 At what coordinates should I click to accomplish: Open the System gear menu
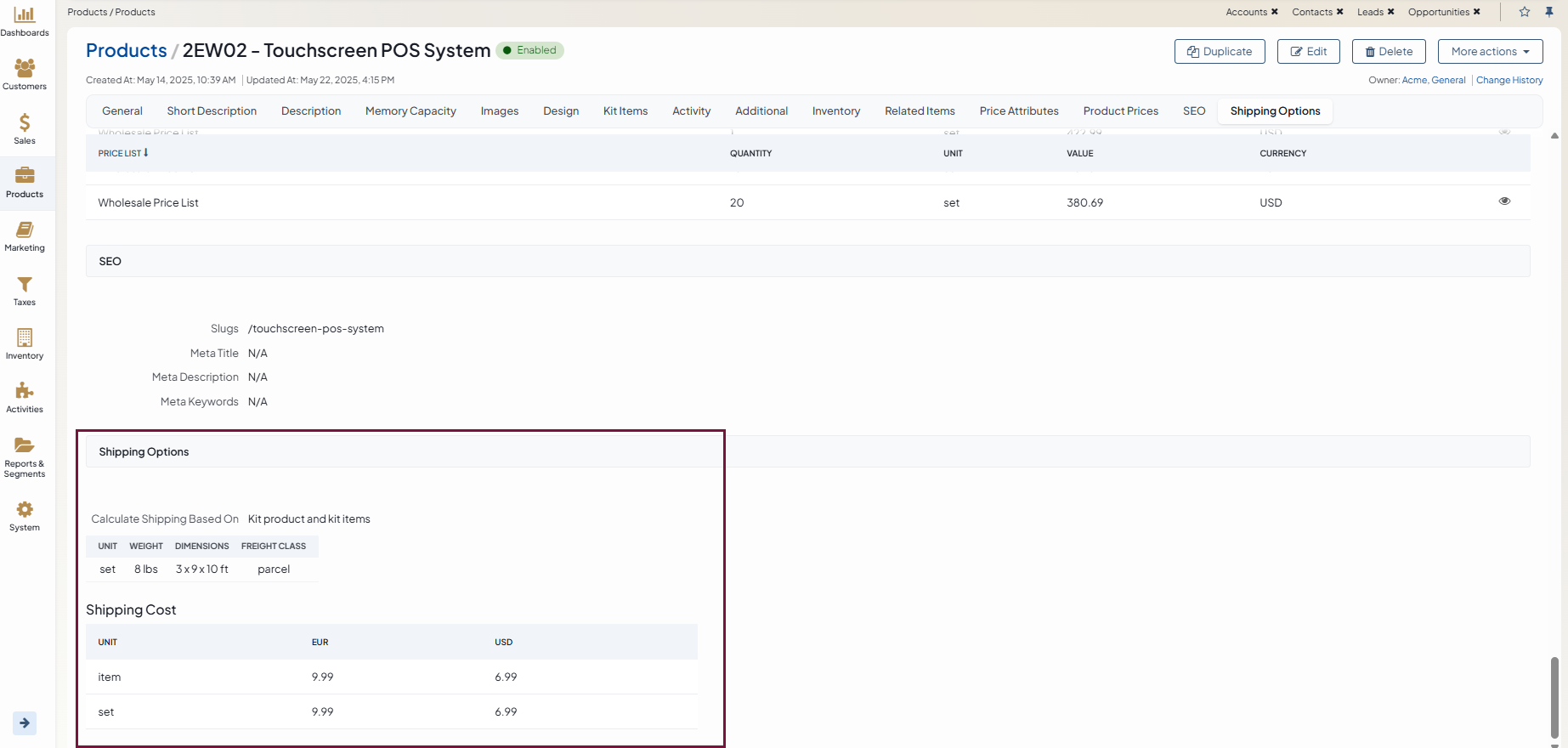[25, 510]
